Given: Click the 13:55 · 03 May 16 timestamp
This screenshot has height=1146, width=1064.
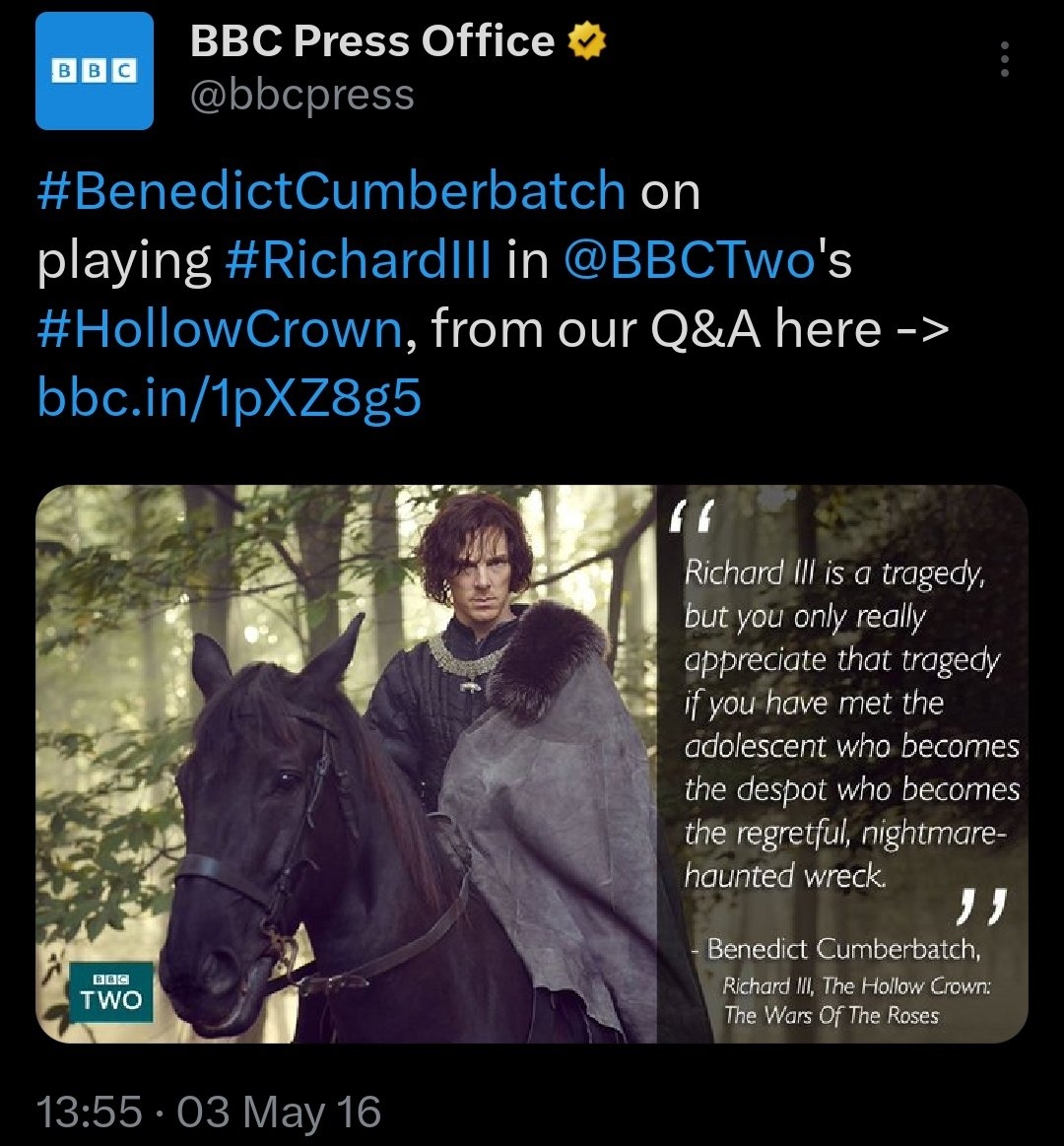Looking at the screenshot, I should coord(208,1112).
